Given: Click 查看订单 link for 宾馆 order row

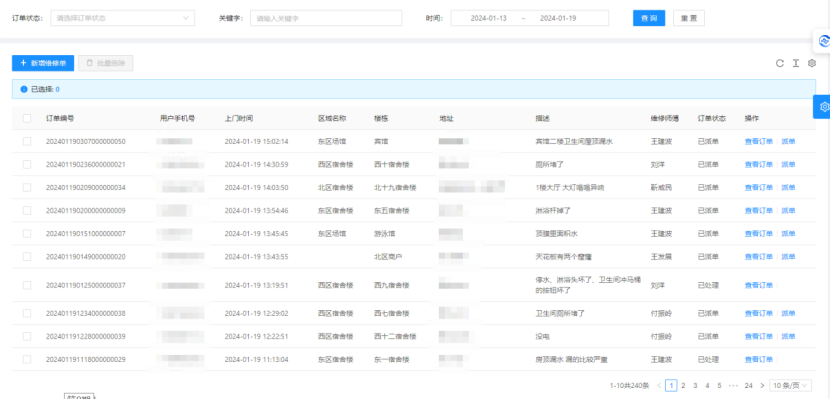Looking at the screenshot, I should tap(759, 141).
